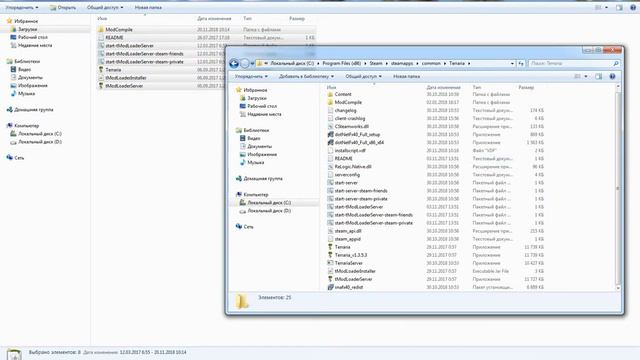The width and height of the screenshot is (640, 360).
Task: Sort by Дата изменения in Terraria window
Action: 444,87
